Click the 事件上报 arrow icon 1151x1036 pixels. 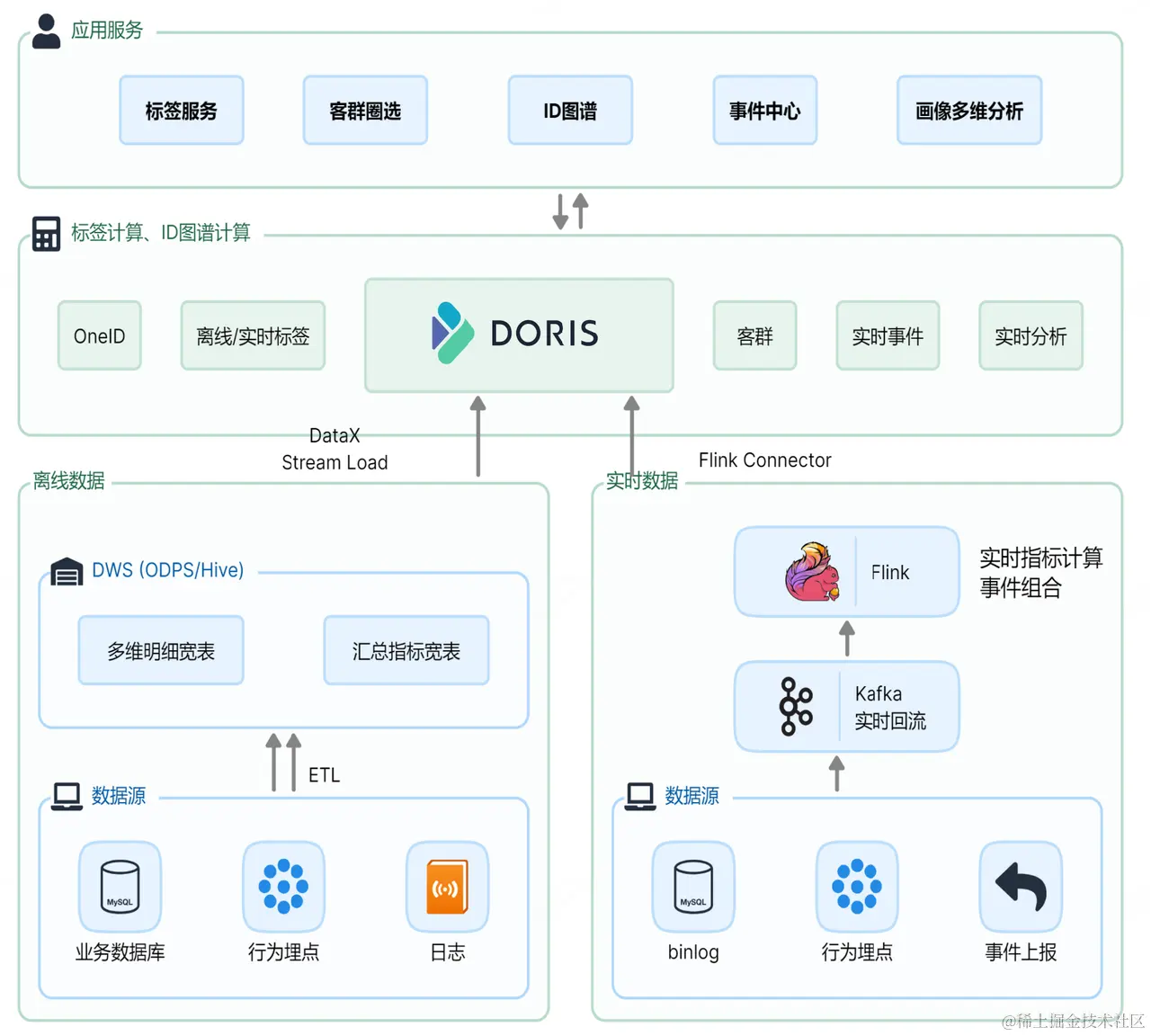click(x=1021, y=885)
